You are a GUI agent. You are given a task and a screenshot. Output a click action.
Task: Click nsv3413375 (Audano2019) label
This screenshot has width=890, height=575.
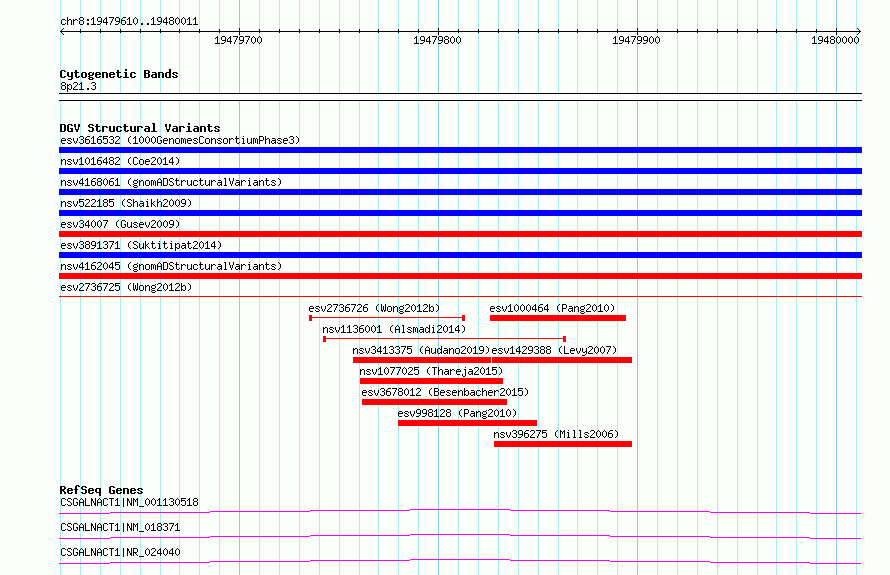click(x=421, y=350)
